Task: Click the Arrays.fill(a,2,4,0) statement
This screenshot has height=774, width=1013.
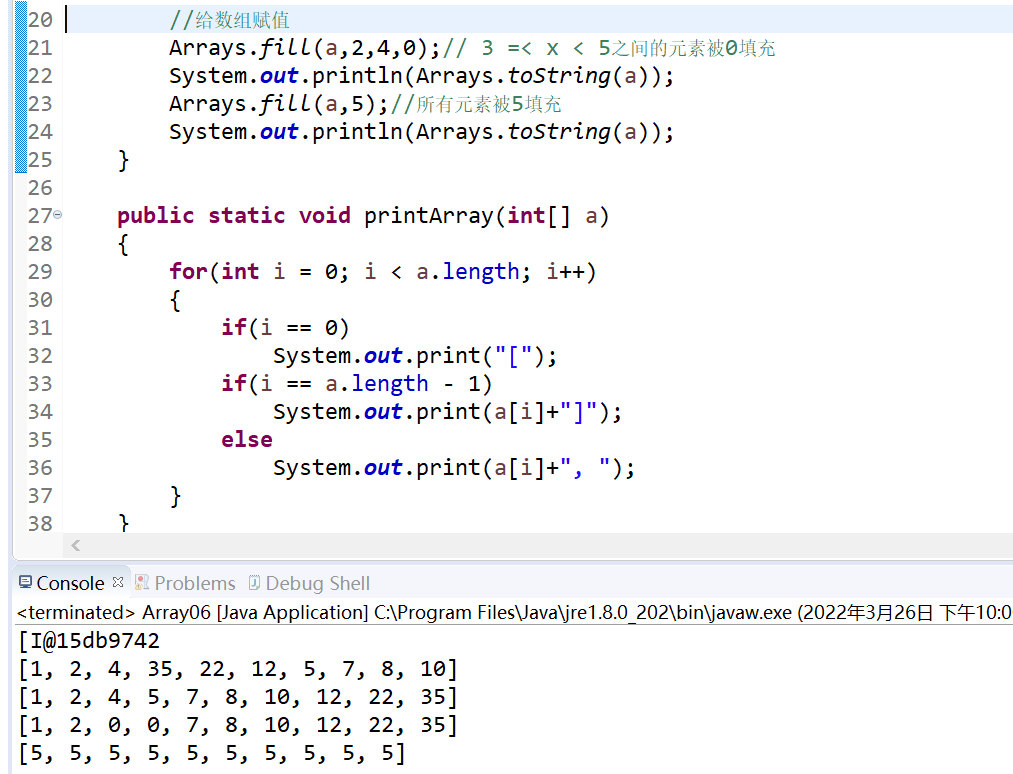Action: coord(305,48)
